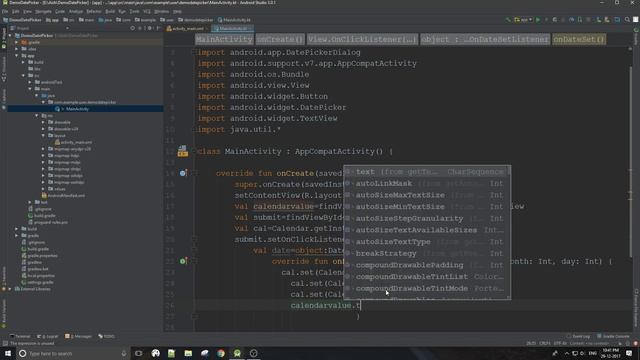Viewport: 640px width, 360px height.
Task: Open Chrome from the taskbar
Action: coord(221,353)
